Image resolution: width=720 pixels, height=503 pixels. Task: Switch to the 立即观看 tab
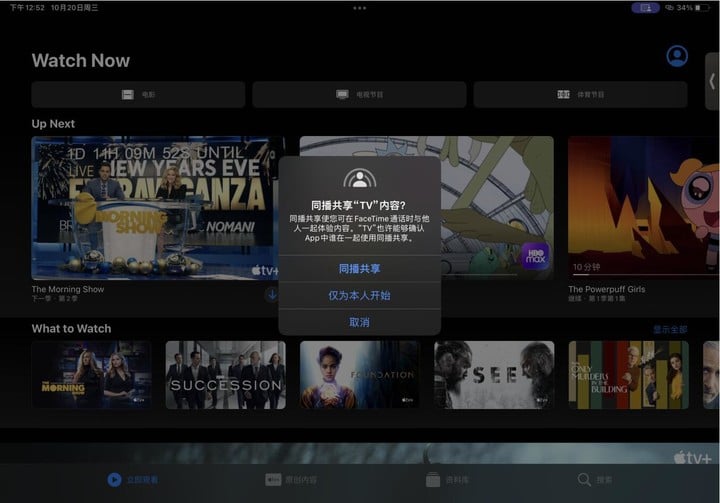click(133, 480)
